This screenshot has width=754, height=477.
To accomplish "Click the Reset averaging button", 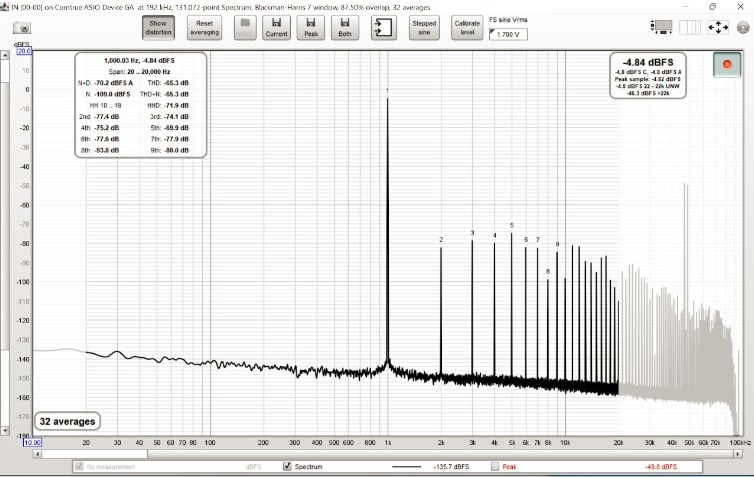I will coord(204,28).
